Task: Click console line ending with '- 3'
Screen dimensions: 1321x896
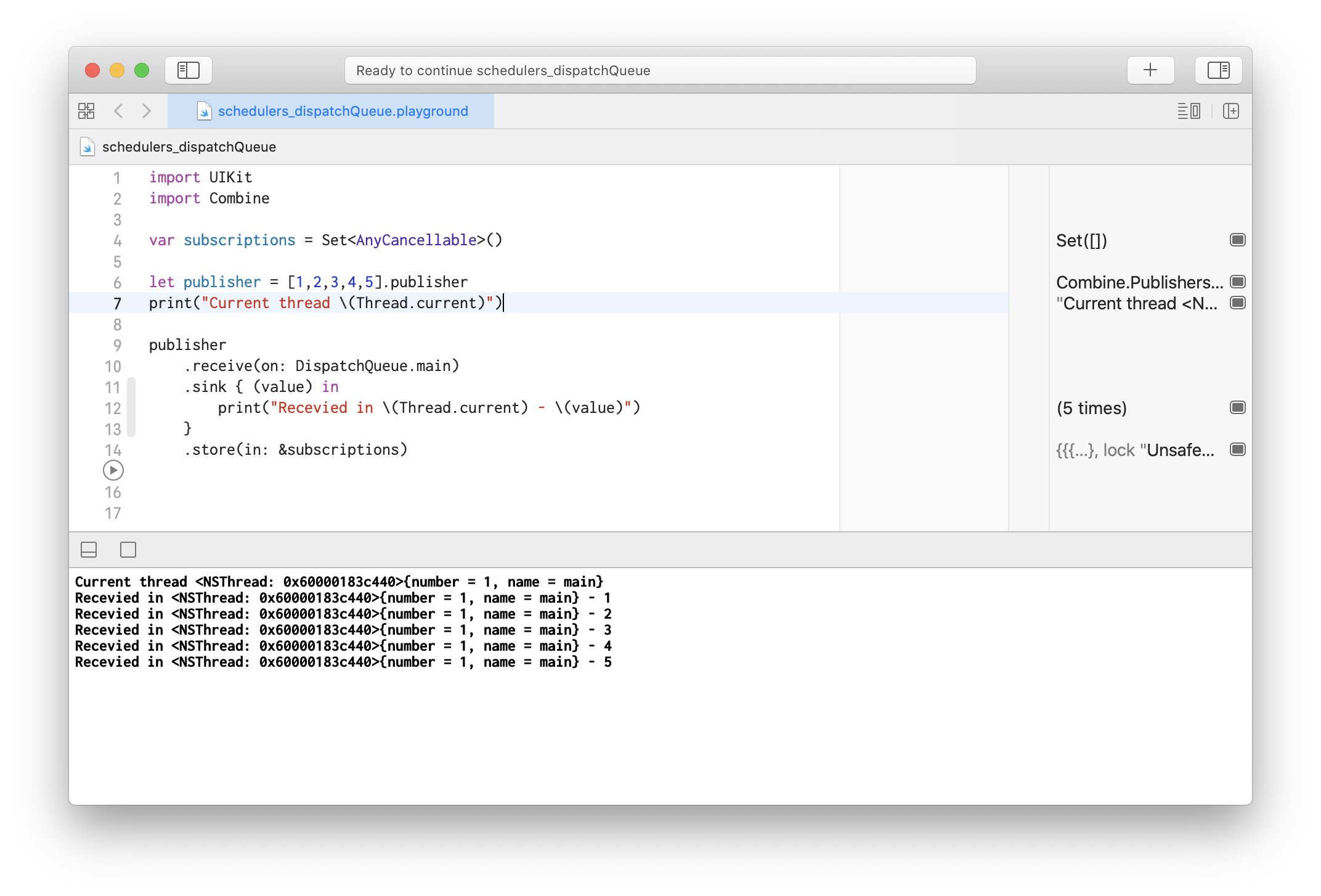Action: click(x=343, y=630)
